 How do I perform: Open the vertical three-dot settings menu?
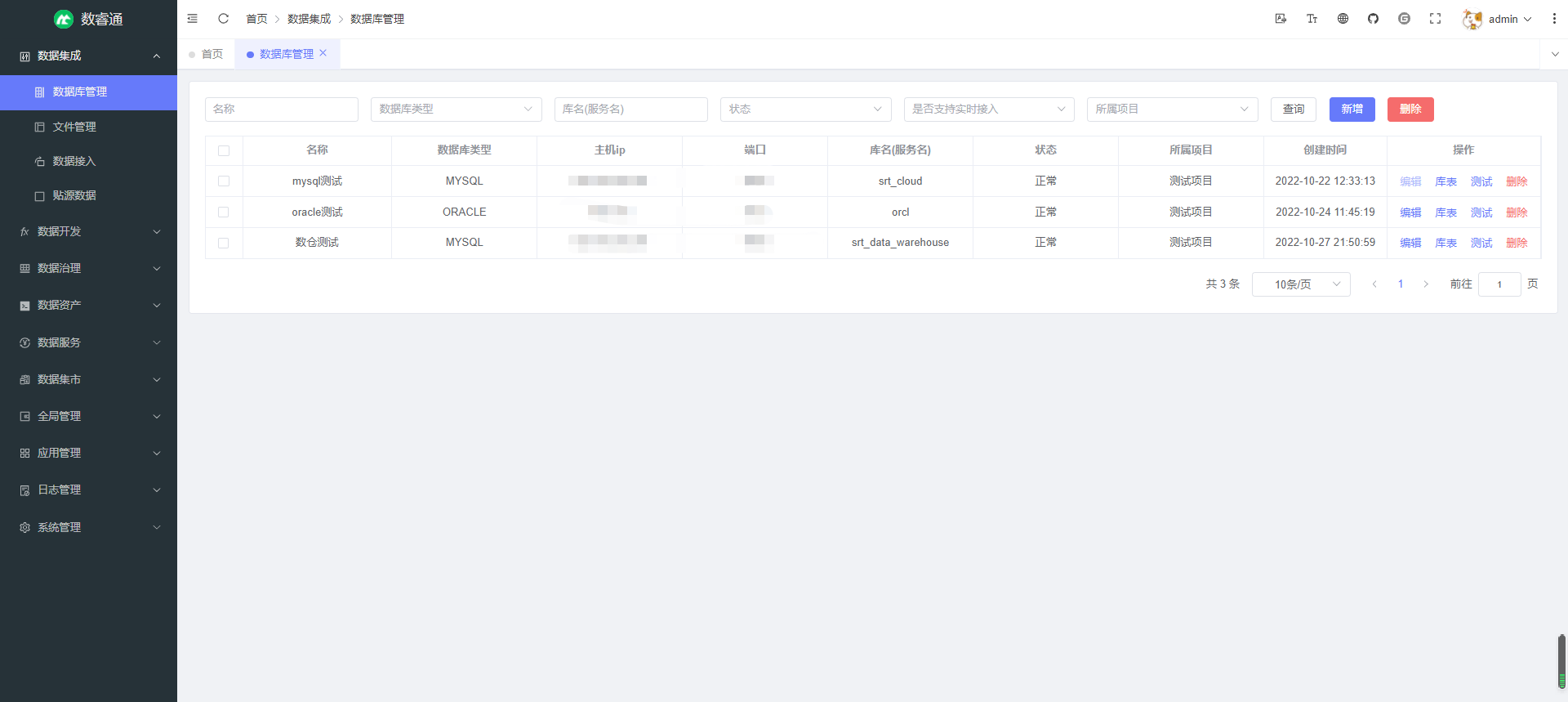1554,19
